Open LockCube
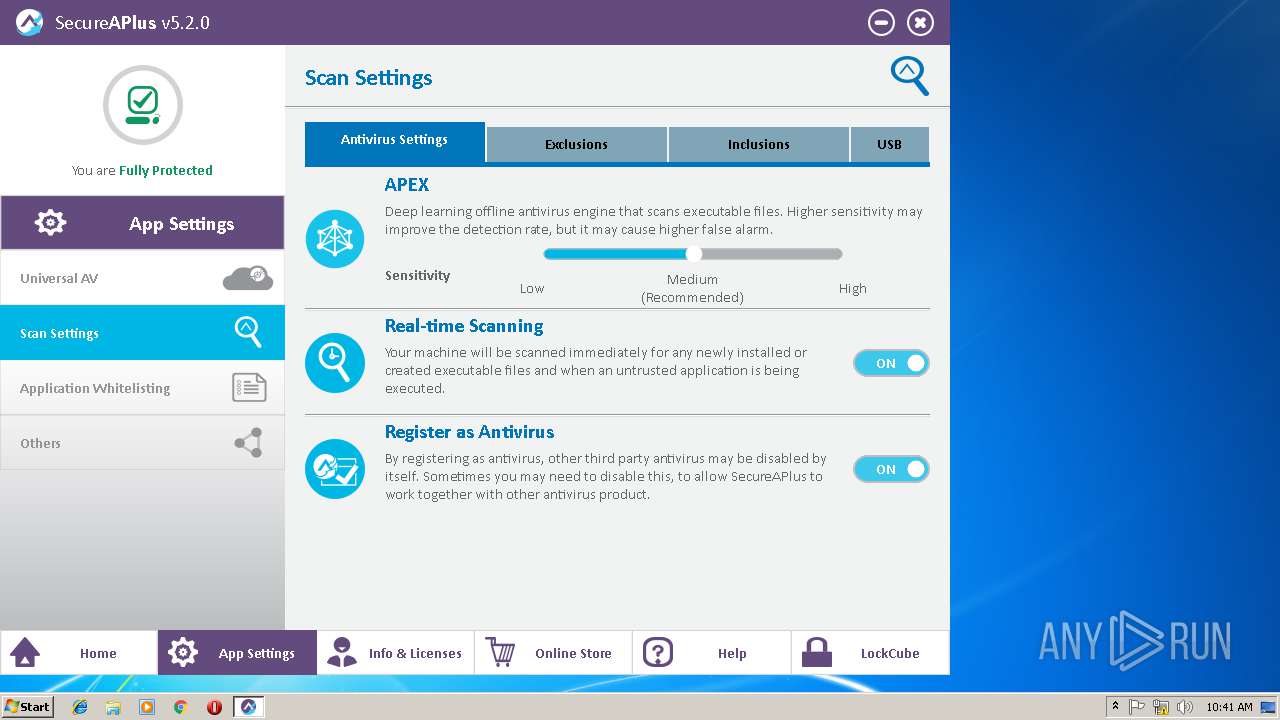The width and height of the screenshot is (1280, 720). pos(870,653)
